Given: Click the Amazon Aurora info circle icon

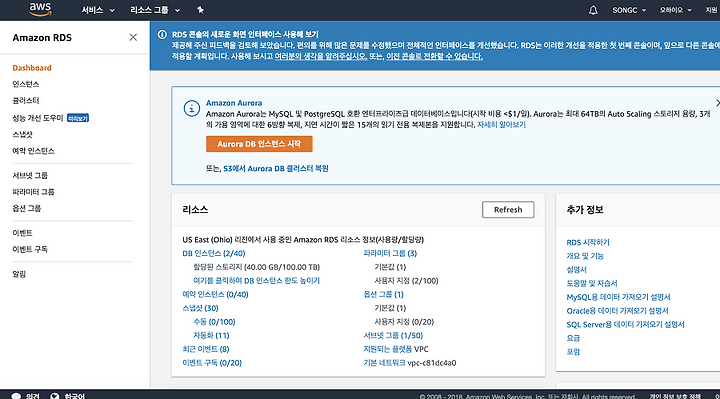Looking at the screenshot, I should 191,109.
